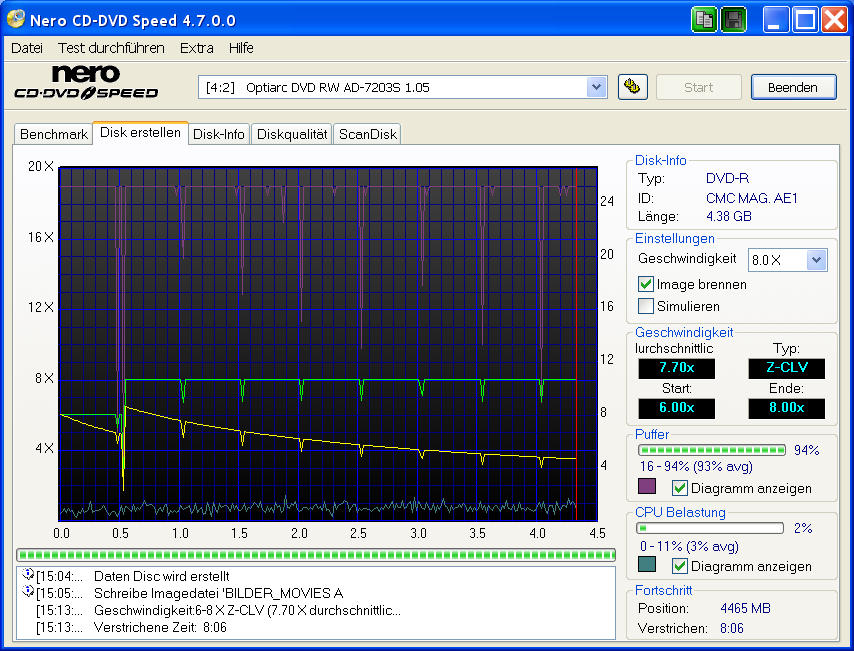The width and height of the screenshot is (854, 651).
Task: Open the Geschwindigkeit speed dropdown
Action: (x=787, y=259)
